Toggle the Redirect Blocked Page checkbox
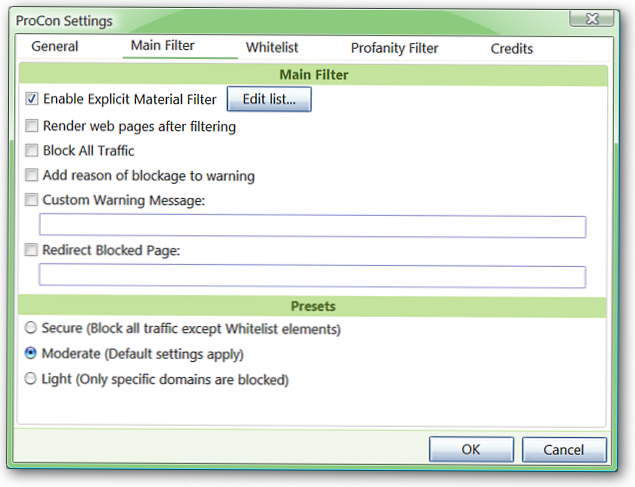 coord(31,250)
